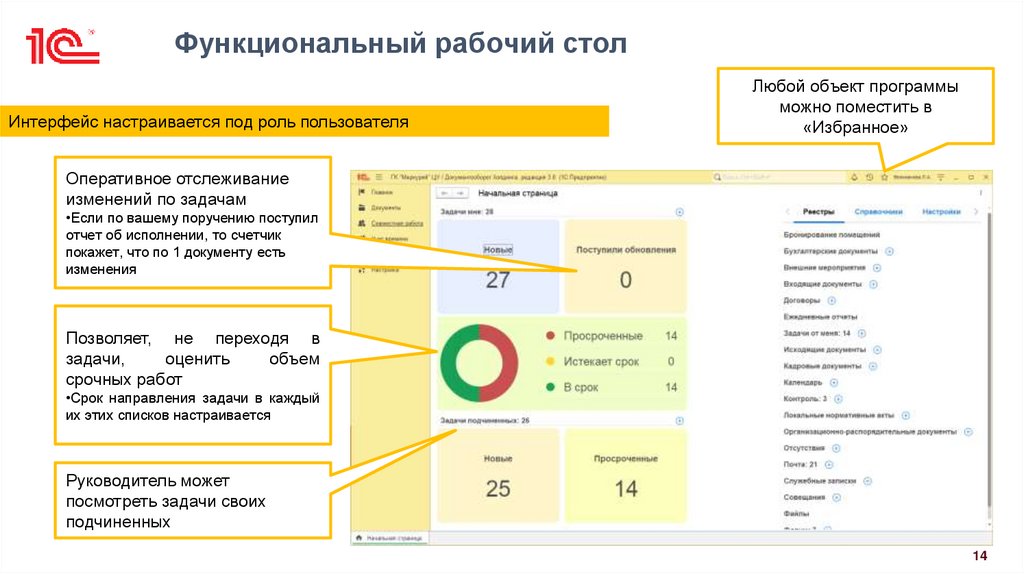This screenshot has width=1024, height=574.
Task: Open the user name dropdown in the title bar
Action: point(912,177)
